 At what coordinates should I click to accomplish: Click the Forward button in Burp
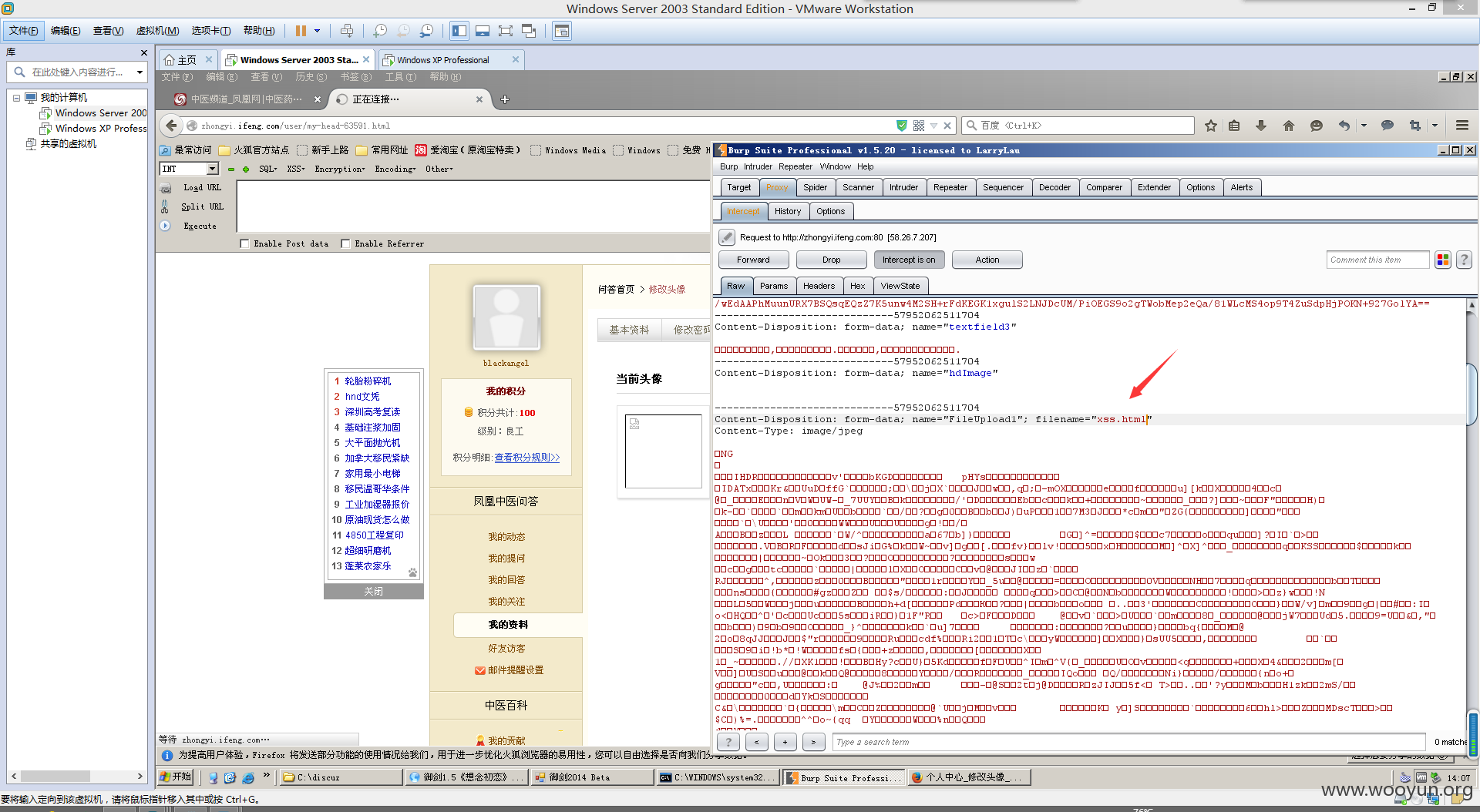[x=753, y=260]
